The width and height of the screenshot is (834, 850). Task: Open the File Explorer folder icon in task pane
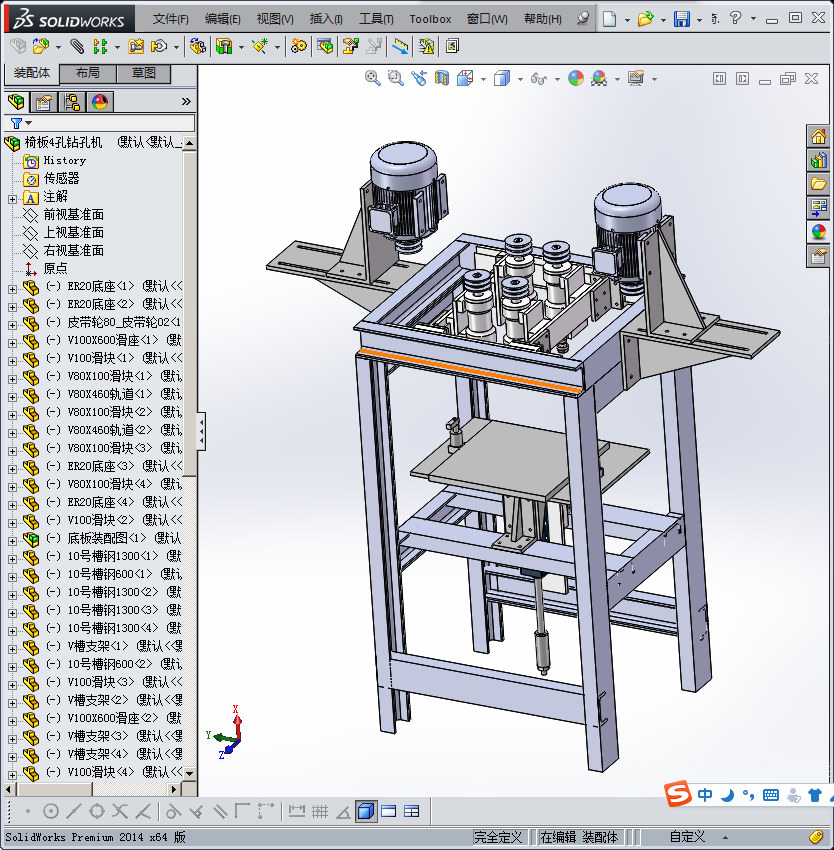(x=818, y=183)
